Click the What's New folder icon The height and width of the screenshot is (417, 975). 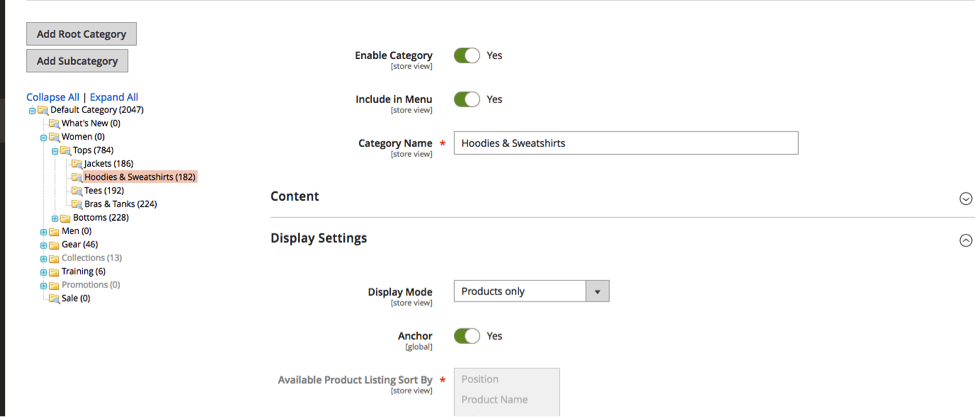click(x=54, y=124)
